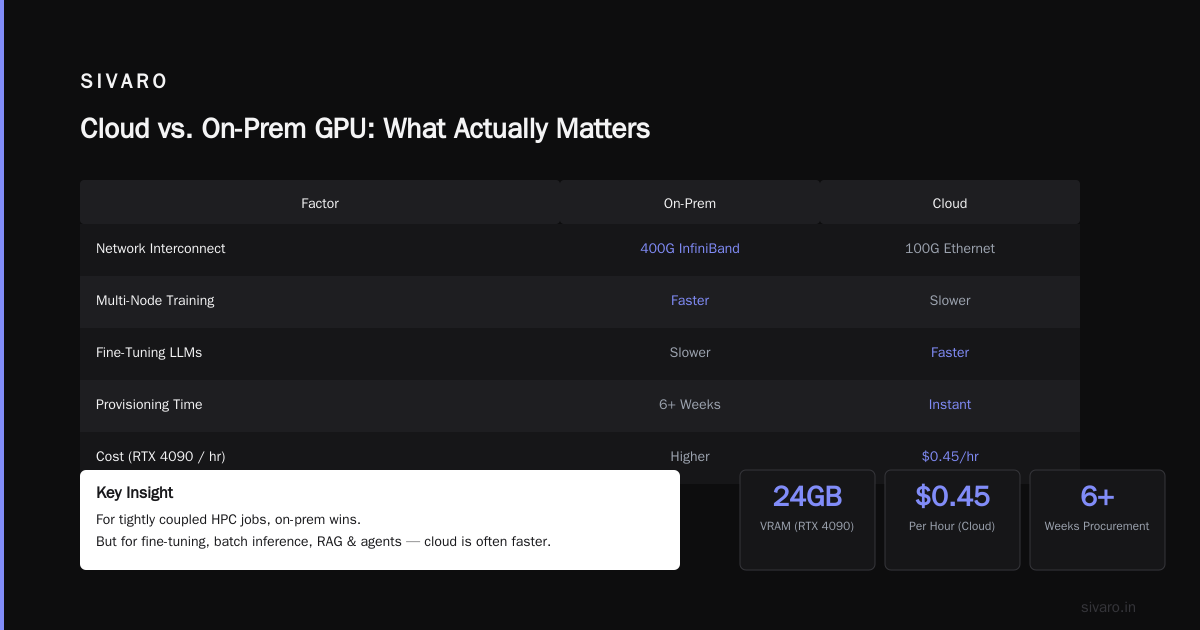Click the Instant table cell
1200x630 pixels.
click(950, 404)
